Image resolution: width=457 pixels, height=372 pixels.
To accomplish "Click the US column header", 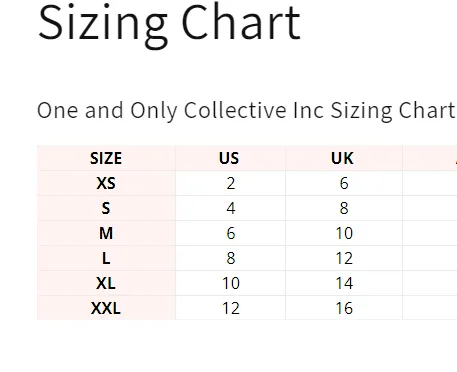I will coord(229,158).
